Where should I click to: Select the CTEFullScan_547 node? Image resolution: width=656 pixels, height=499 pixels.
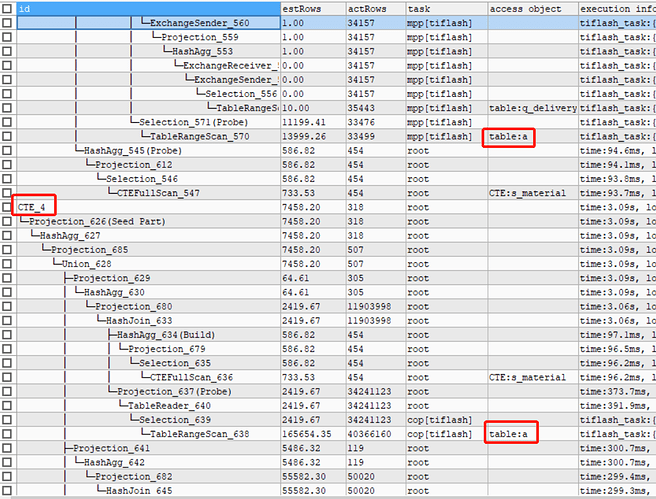(158, 193)
